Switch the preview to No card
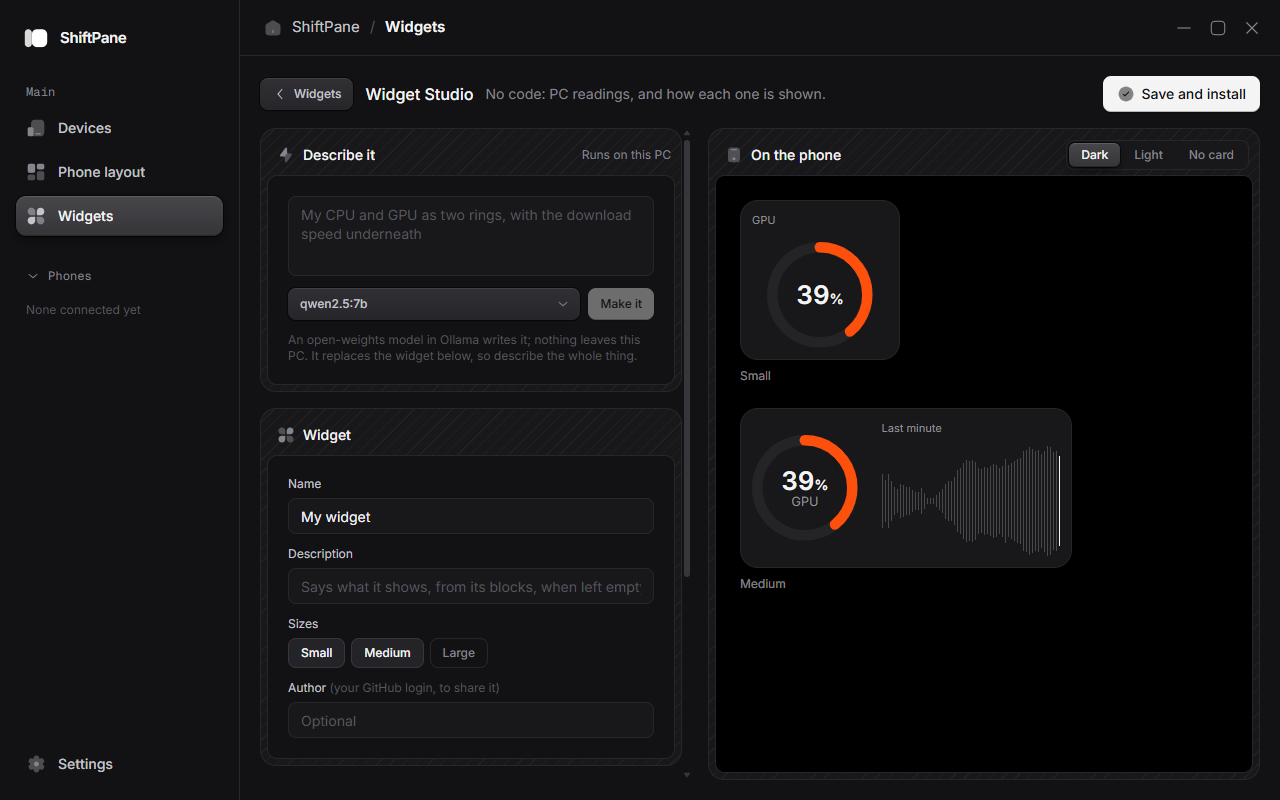The height and width of the screenshot is (800, 1280). (1211, 155)
